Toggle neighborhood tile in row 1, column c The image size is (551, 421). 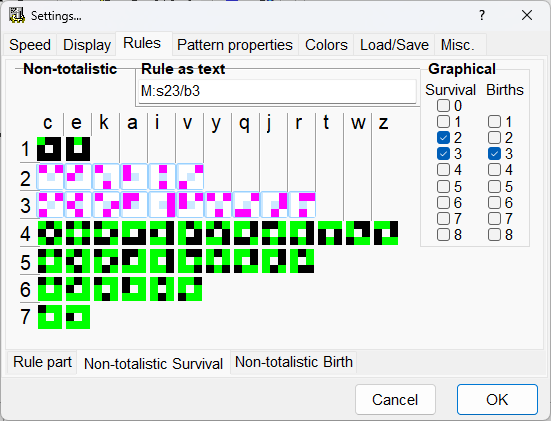(50, 149)
